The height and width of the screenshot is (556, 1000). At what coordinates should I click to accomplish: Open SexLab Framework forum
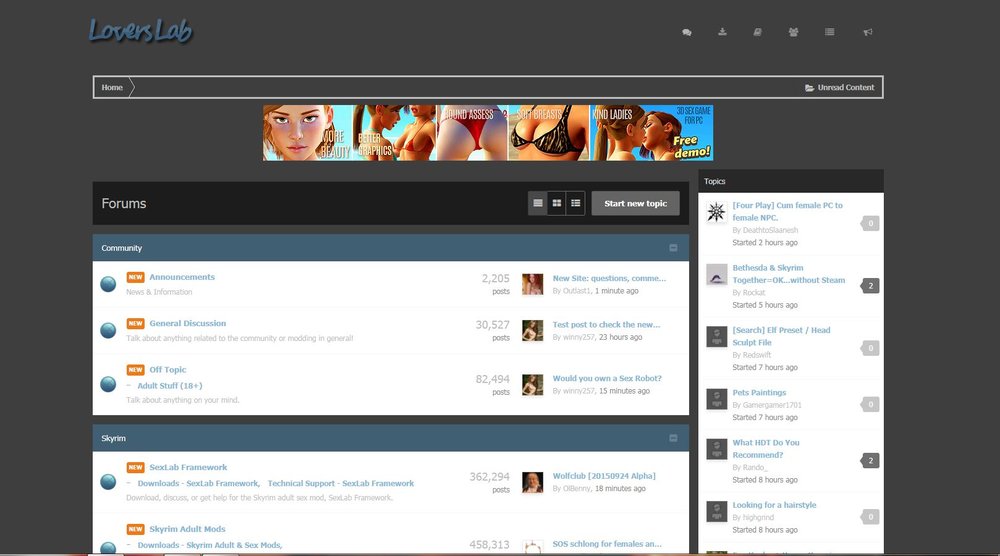188,467
